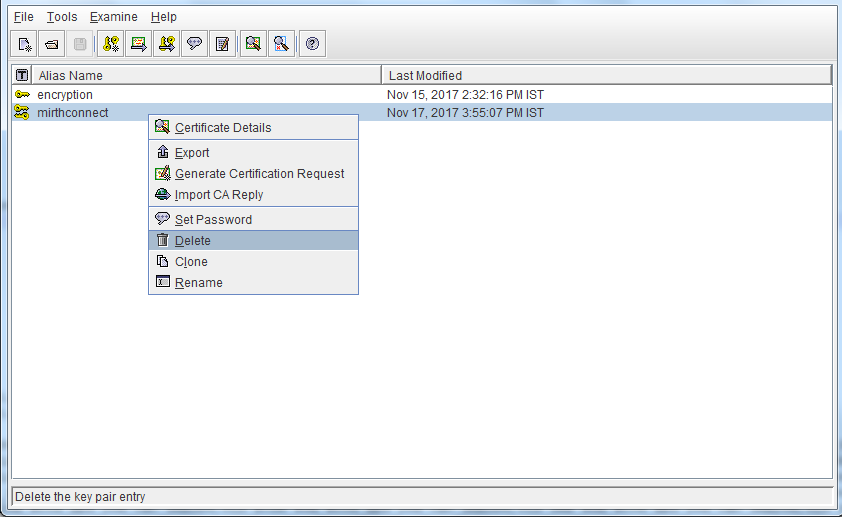Sort entries by the Last Modified column header
Screen dimensions: 842x523
click(x=607, y=75)
